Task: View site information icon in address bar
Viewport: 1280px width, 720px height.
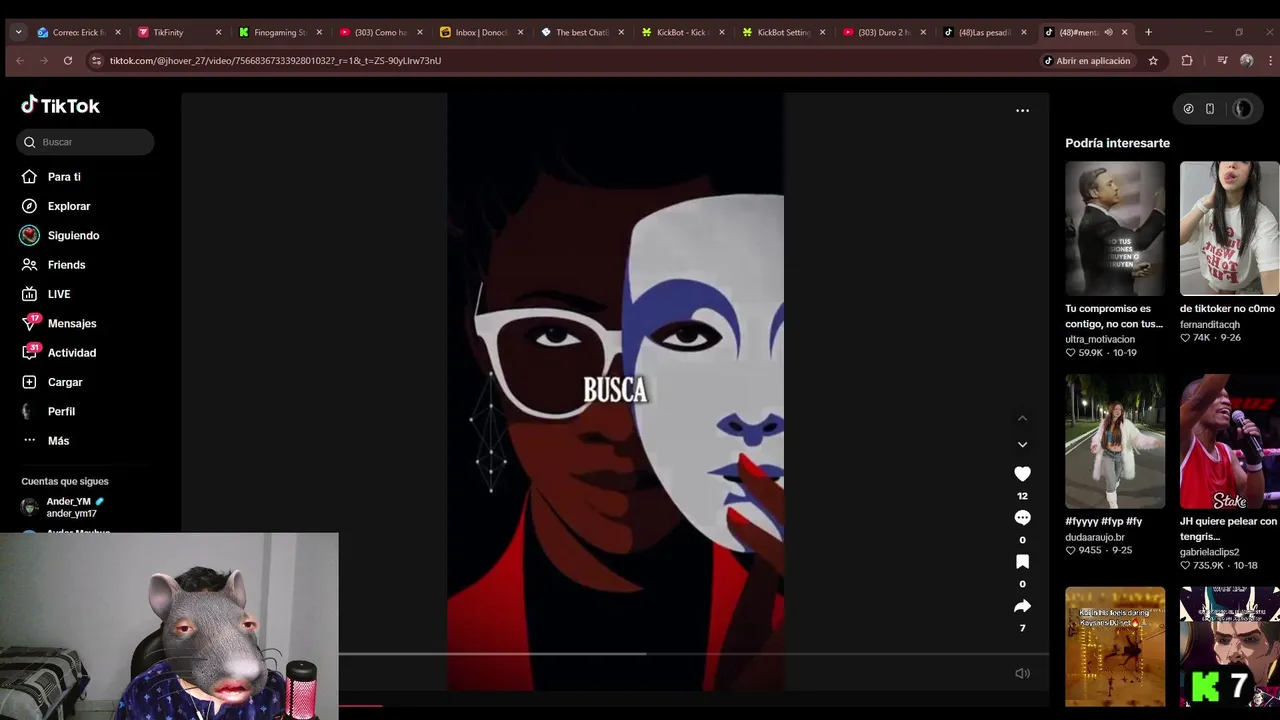Action: tap(96, 60)
